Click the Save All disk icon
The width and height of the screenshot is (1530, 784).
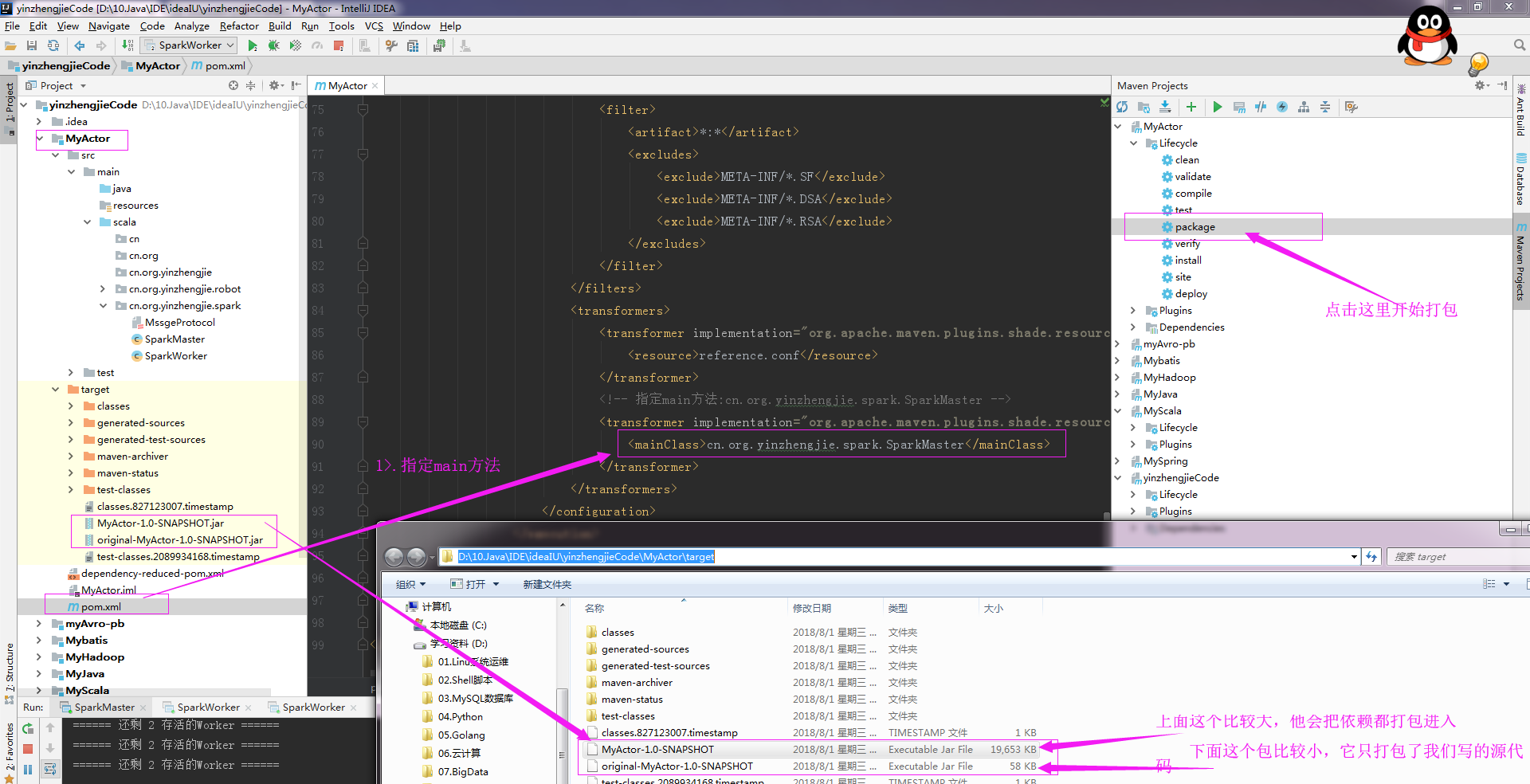[32, 46]
